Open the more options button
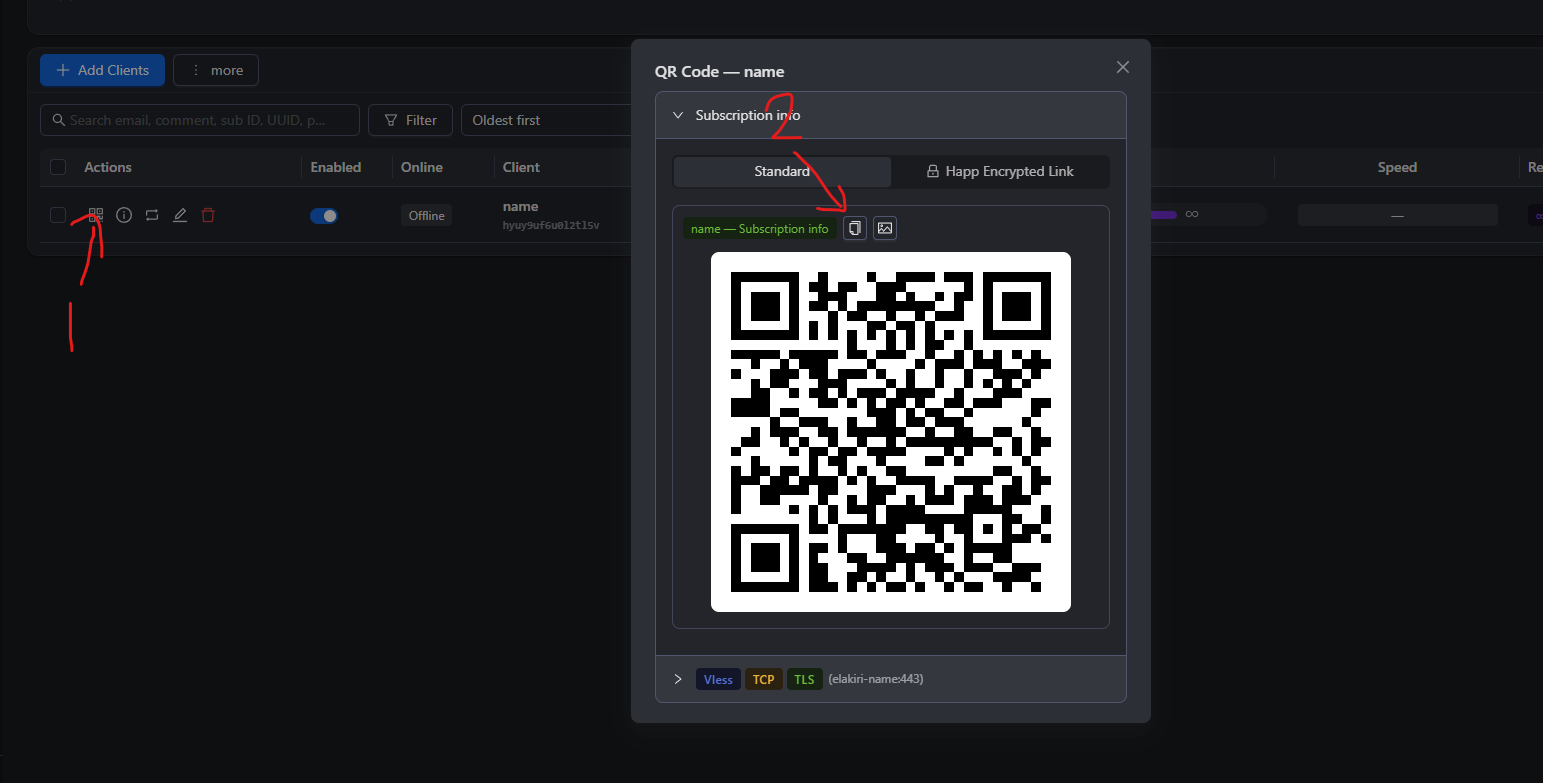 point(216,70)
